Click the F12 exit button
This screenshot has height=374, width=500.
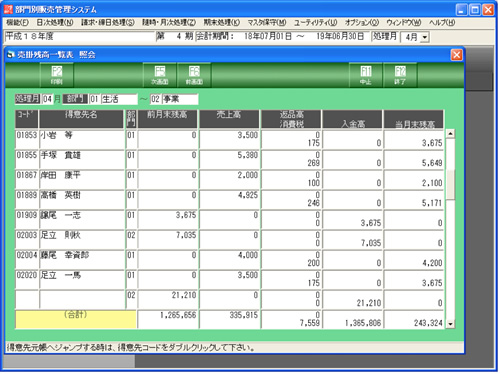coord(400,75)
